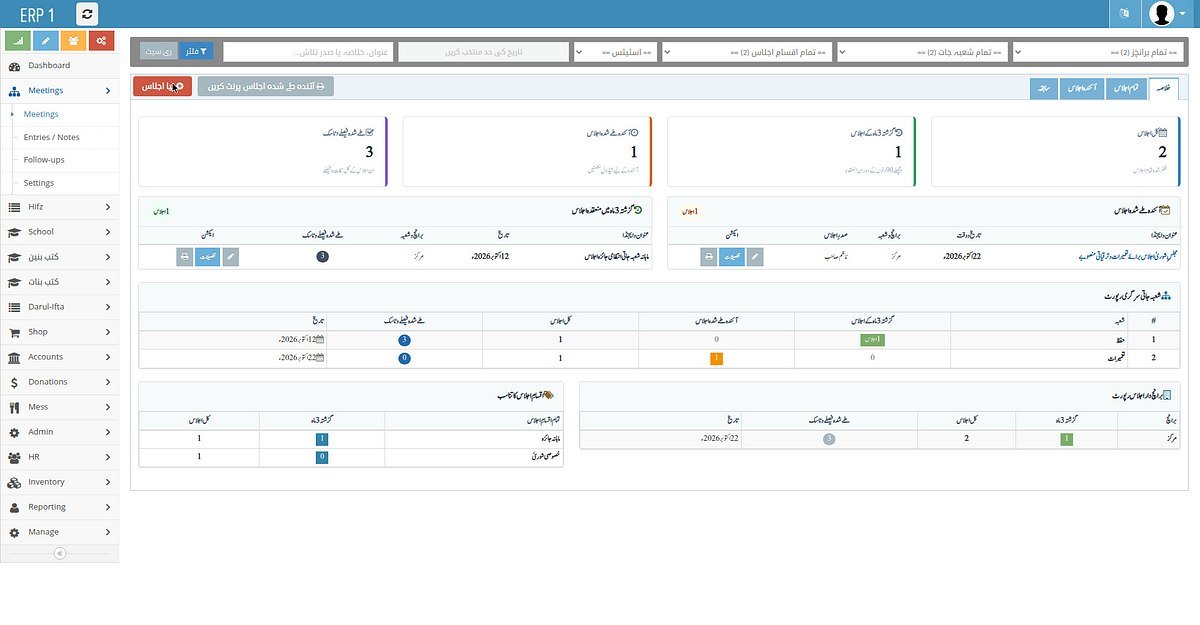Click the red new meeting button
This screenshot has width=1200, height=625.
[162, 87]
